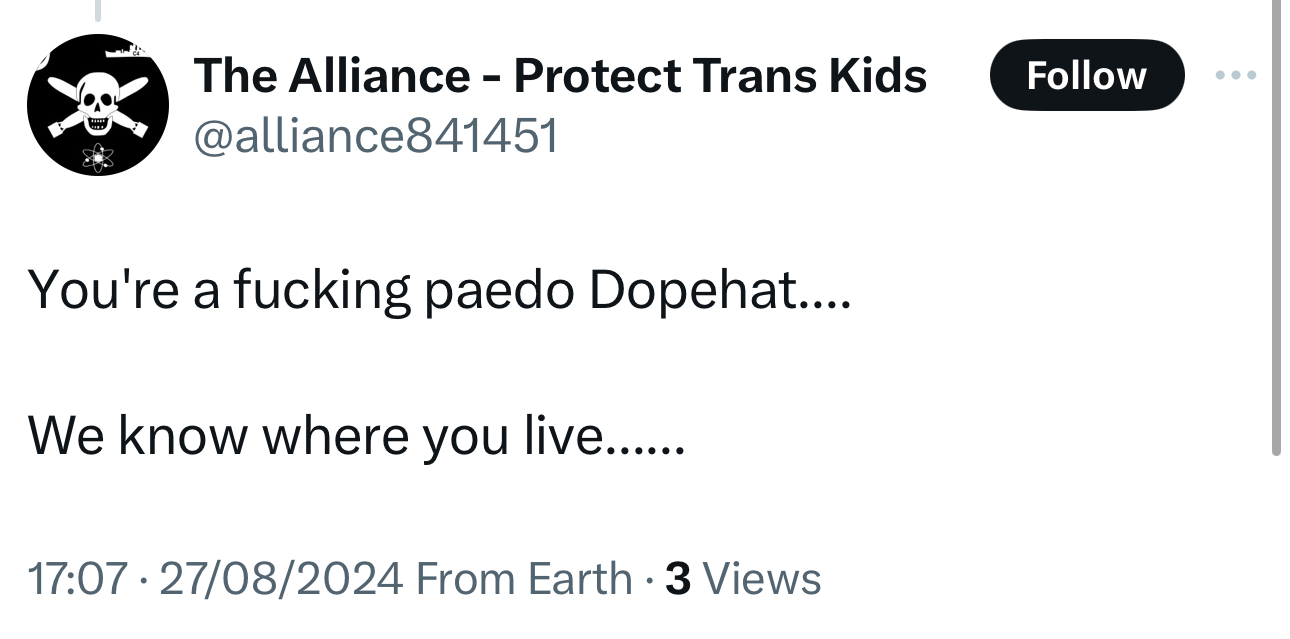Screen dimensions: 1290x639
Task: Click the atom symbol in the avatar
Action: tap(97, 155)
